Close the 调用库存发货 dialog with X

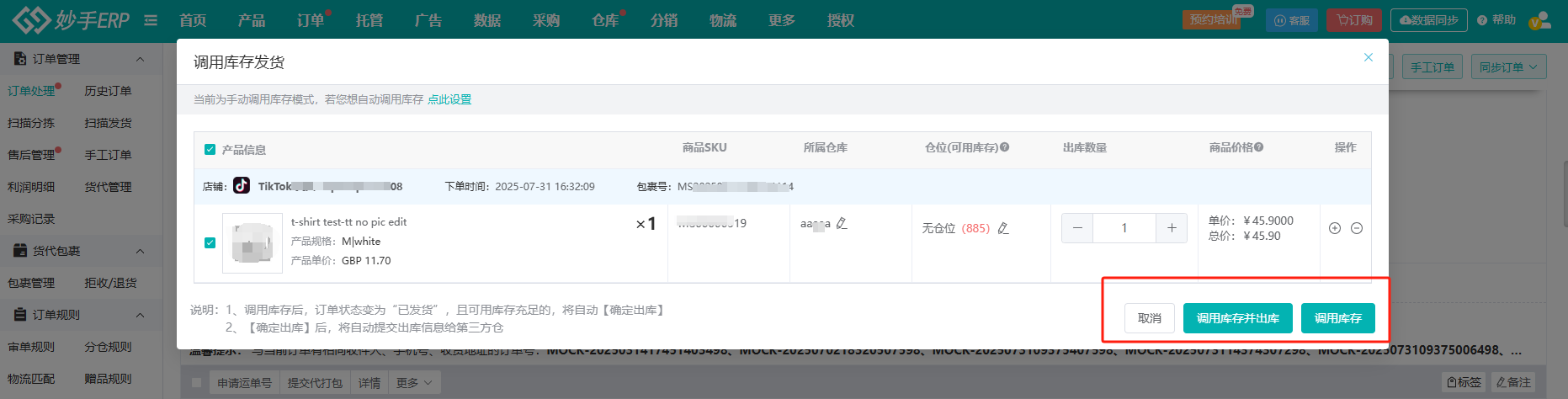point(1369,57)
